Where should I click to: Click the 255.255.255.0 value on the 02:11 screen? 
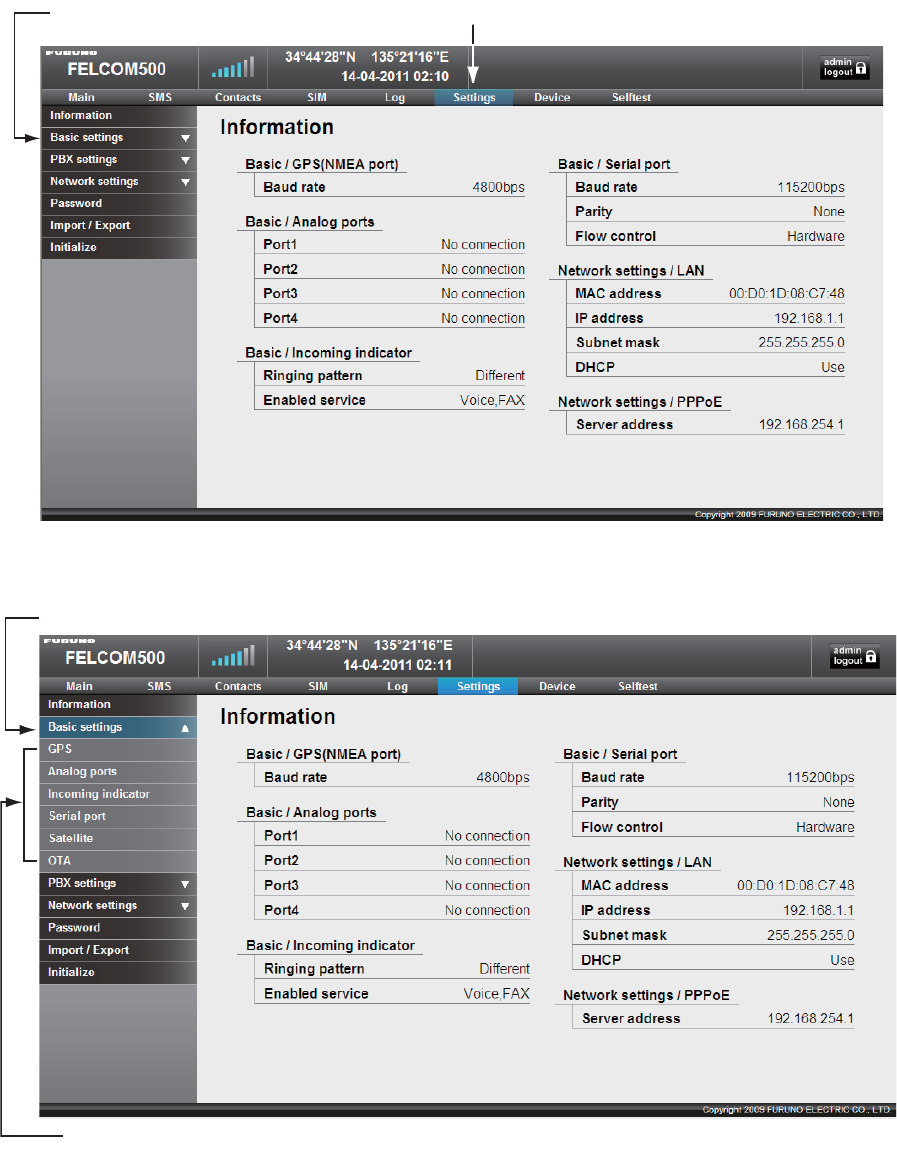[811, 936]
